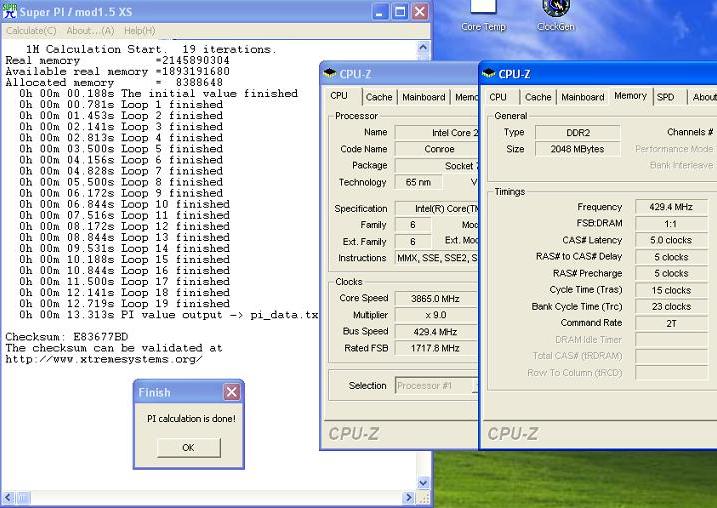The height and width of the screenshot is (508, 717).
Task: Click the CAS# Latency value 5.0 clocks
Action: click(671, 241)
